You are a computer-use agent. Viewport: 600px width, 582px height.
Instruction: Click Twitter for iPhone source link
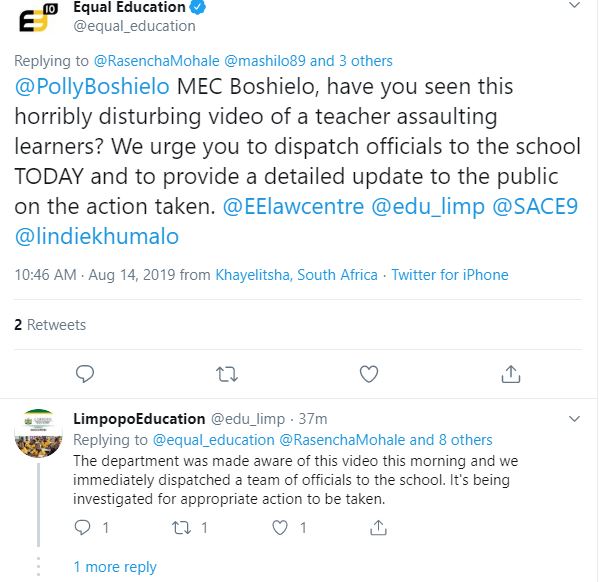[450, 275]
